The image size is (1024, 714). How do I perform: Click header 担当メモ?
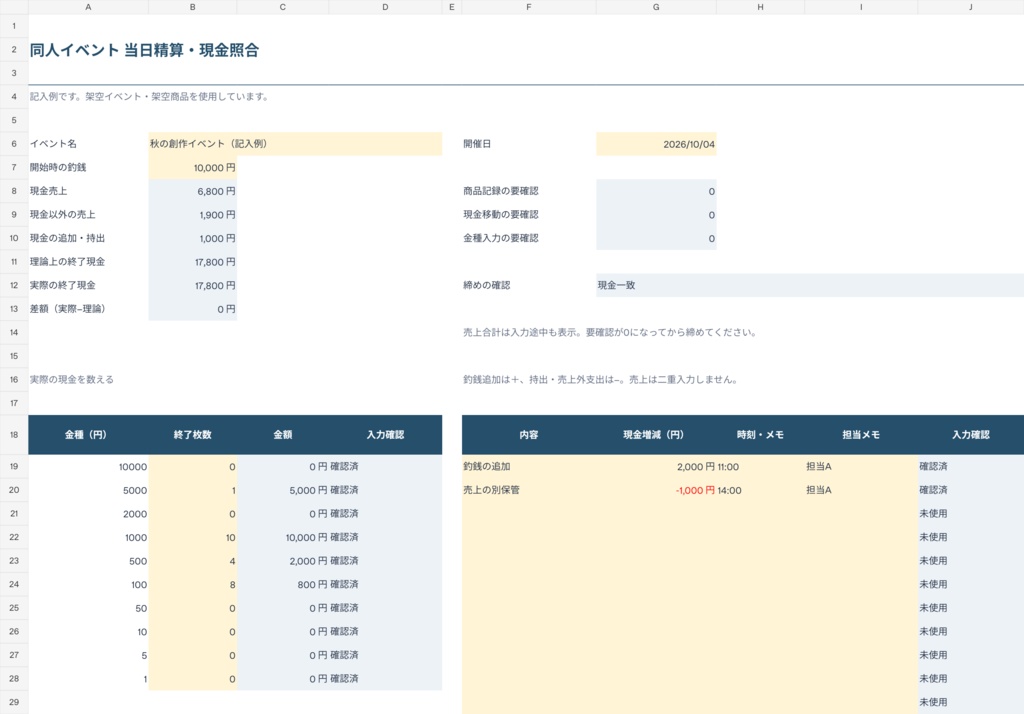(861, 434)
